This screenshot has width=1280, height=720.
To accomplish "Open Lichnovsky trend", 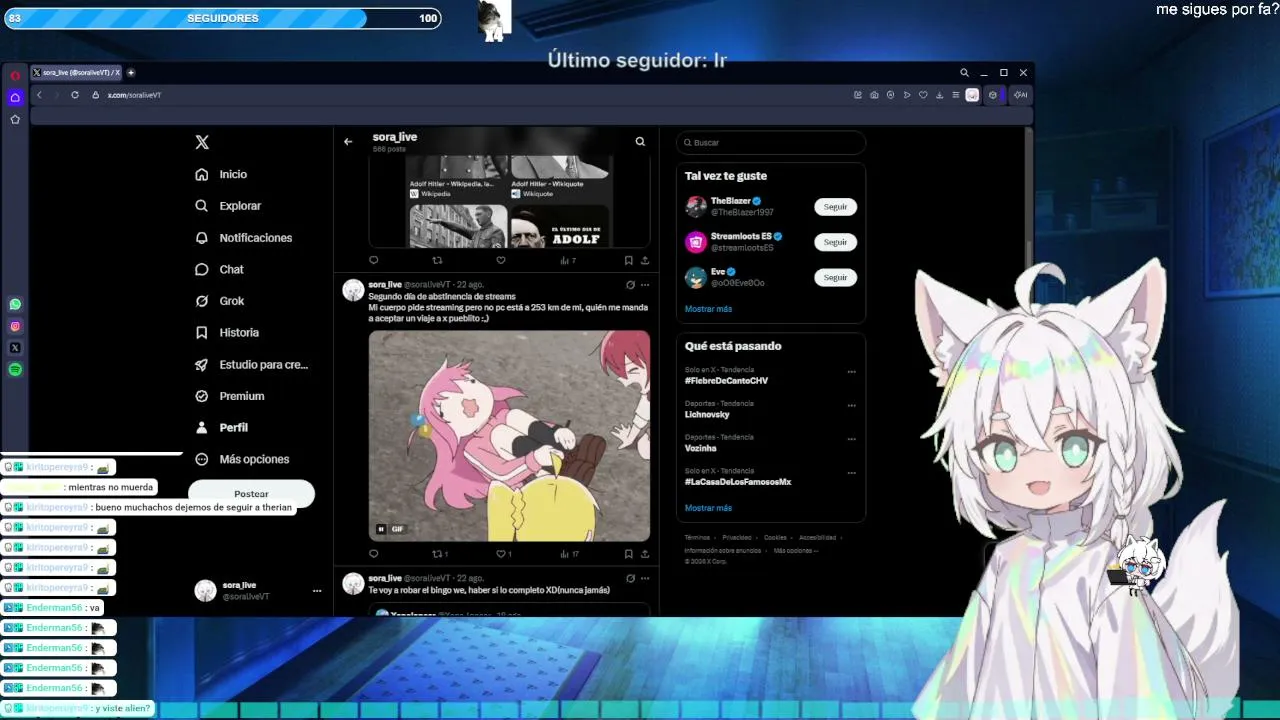I will pyautogui.click(x=707, y=414).
